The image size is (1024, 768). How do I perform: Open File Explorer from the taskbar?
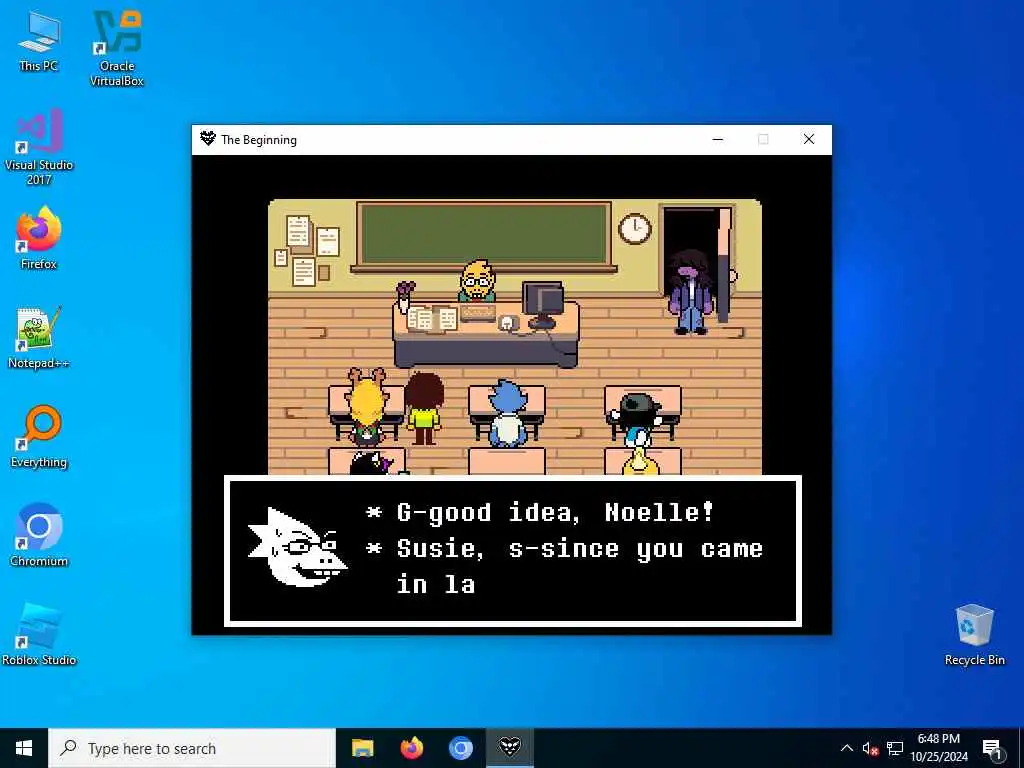(362, 748)
